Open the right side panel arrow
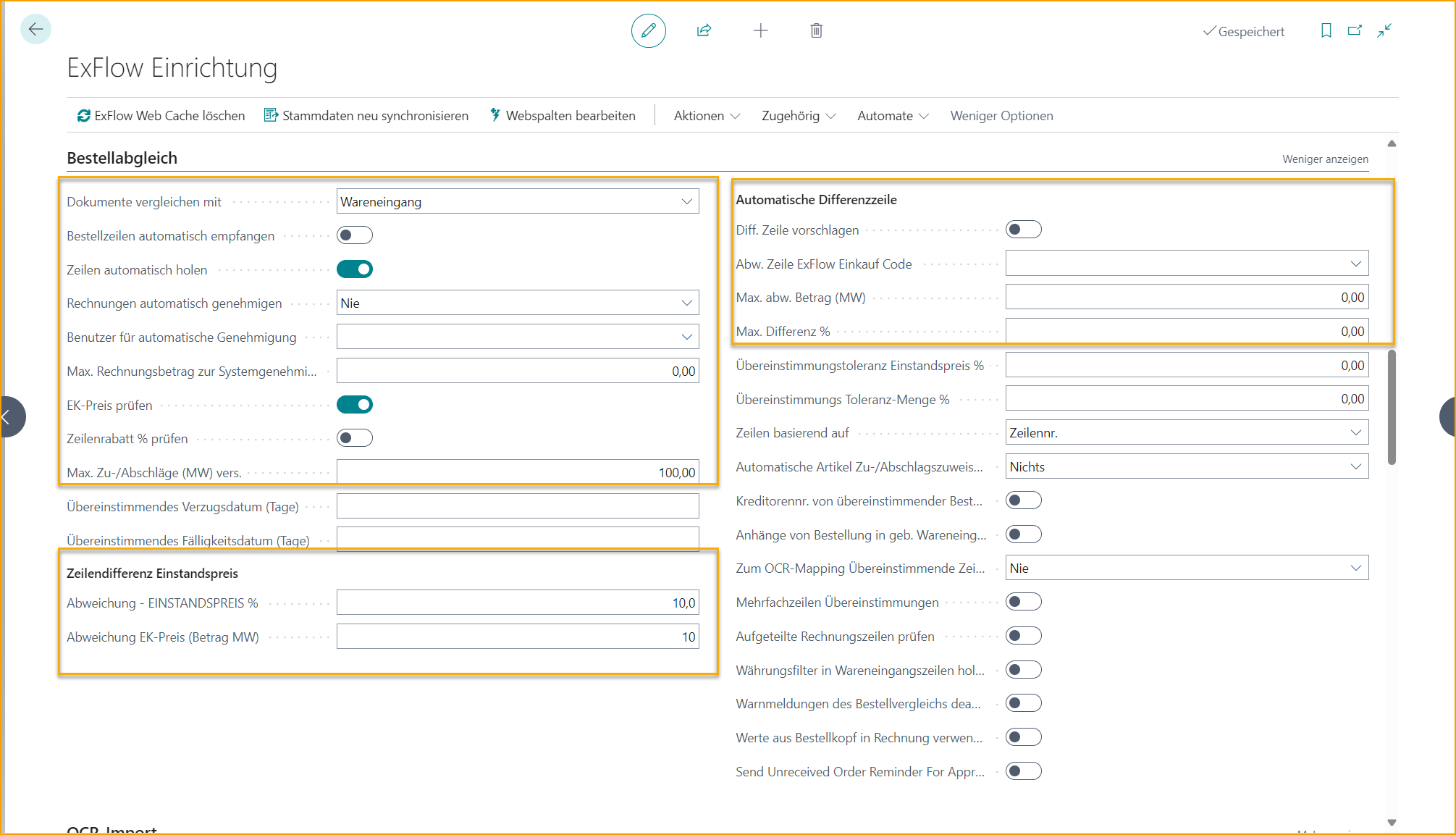Screen dimensions: 1456x835 (1448, 416)
